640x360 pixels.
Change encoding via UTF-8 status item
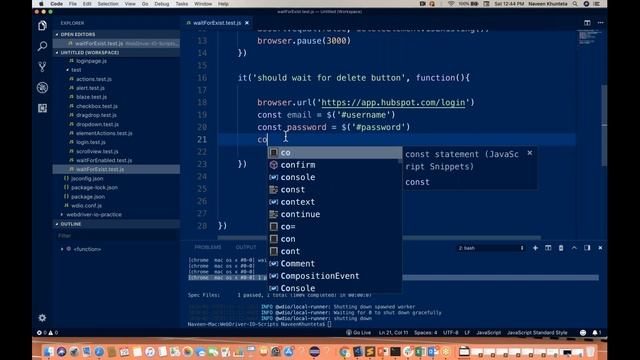450,333
